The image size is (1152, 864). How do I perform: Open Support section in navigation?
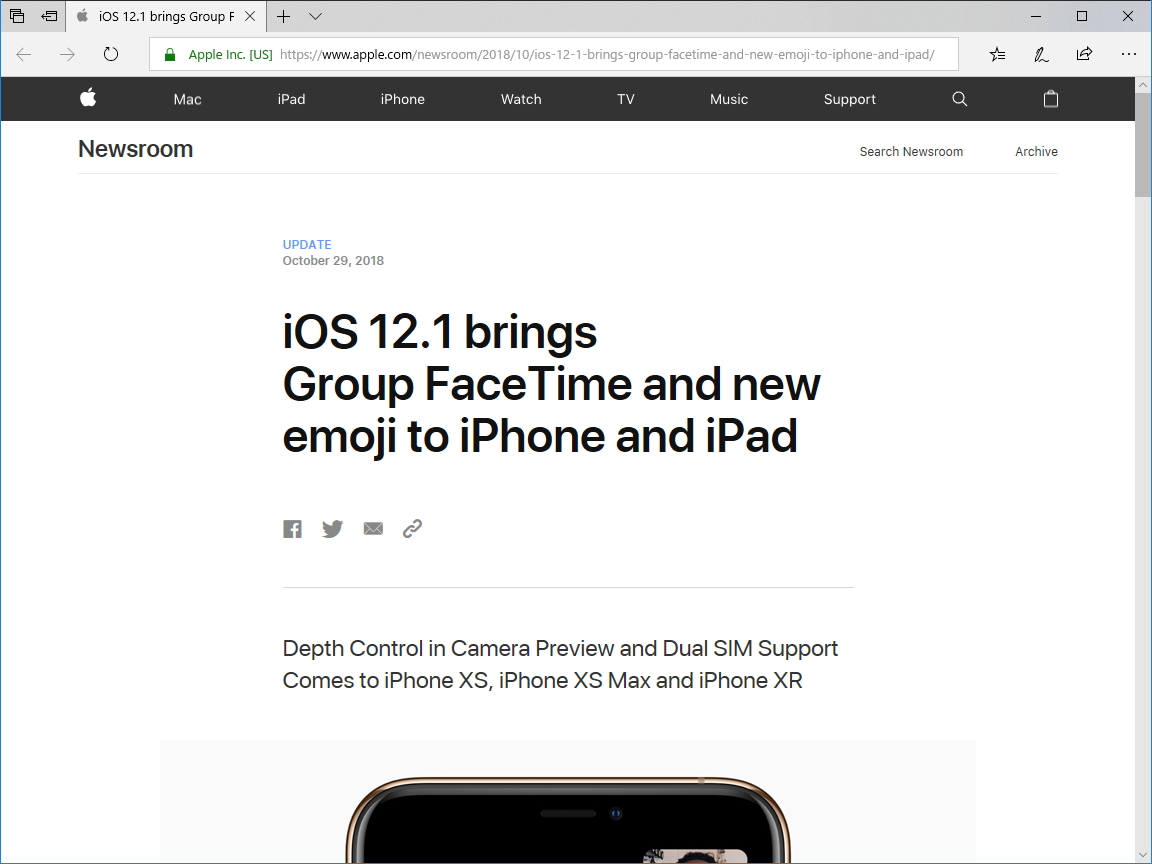click(849, 99)
